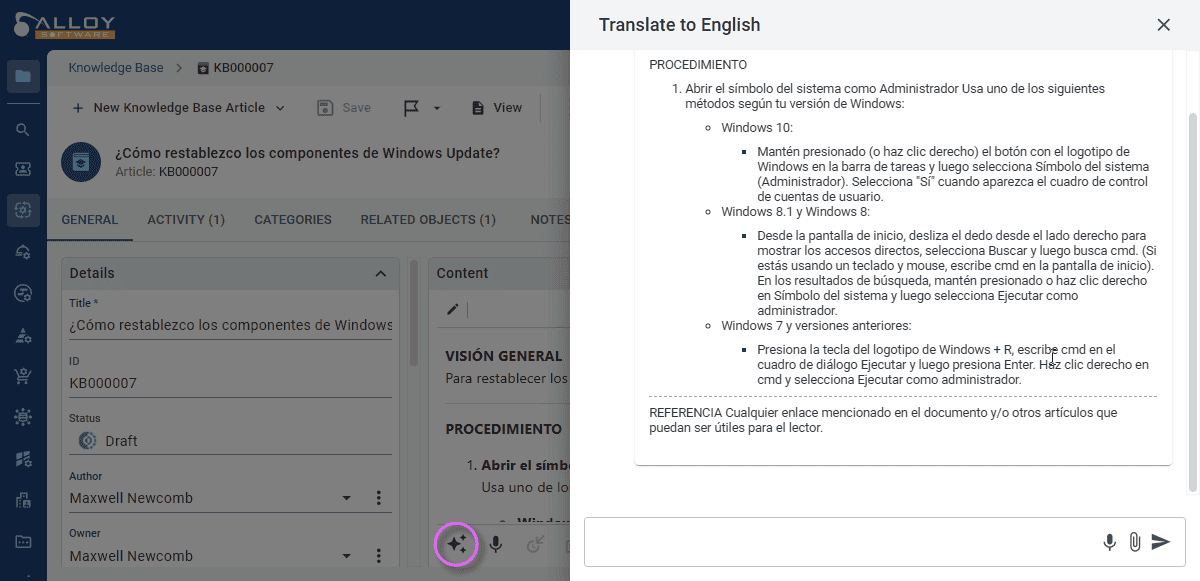The width and height of the screenshot is (1200, 581).
Task: Click 'Windows 7 y versiones anteriores:' bullet
Action: (816, 326)
